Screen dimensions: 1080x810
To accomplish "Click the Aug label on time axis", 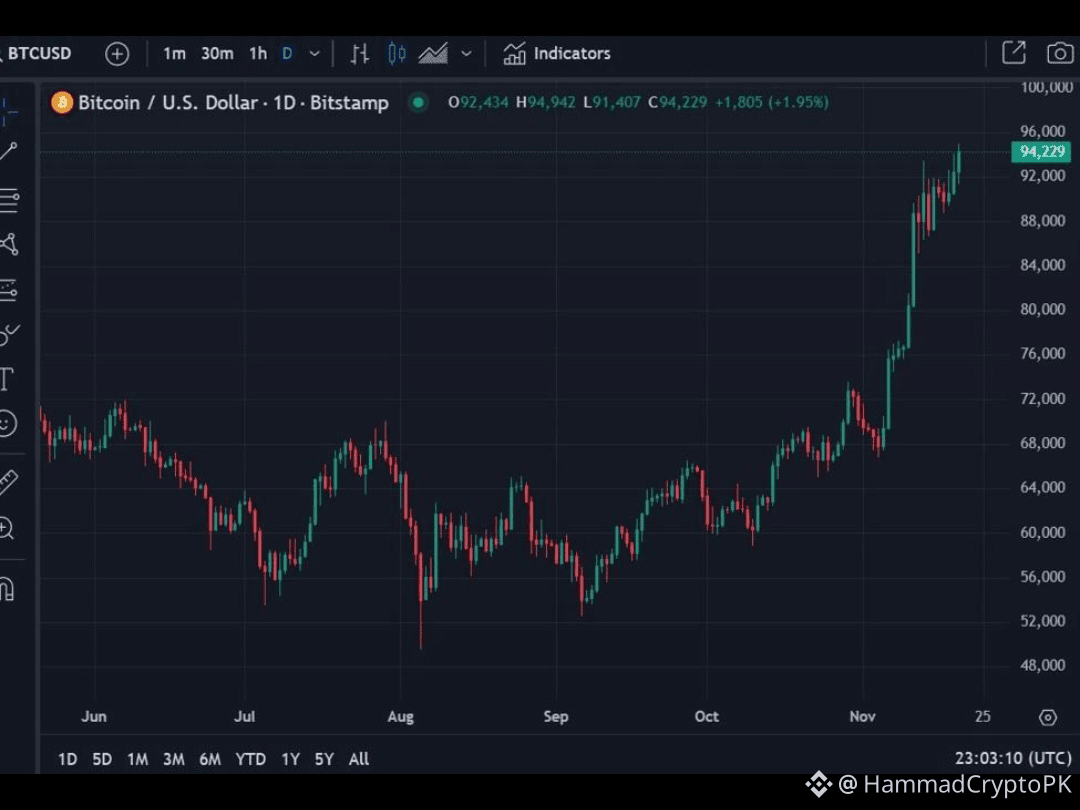I will coord(401,717).
